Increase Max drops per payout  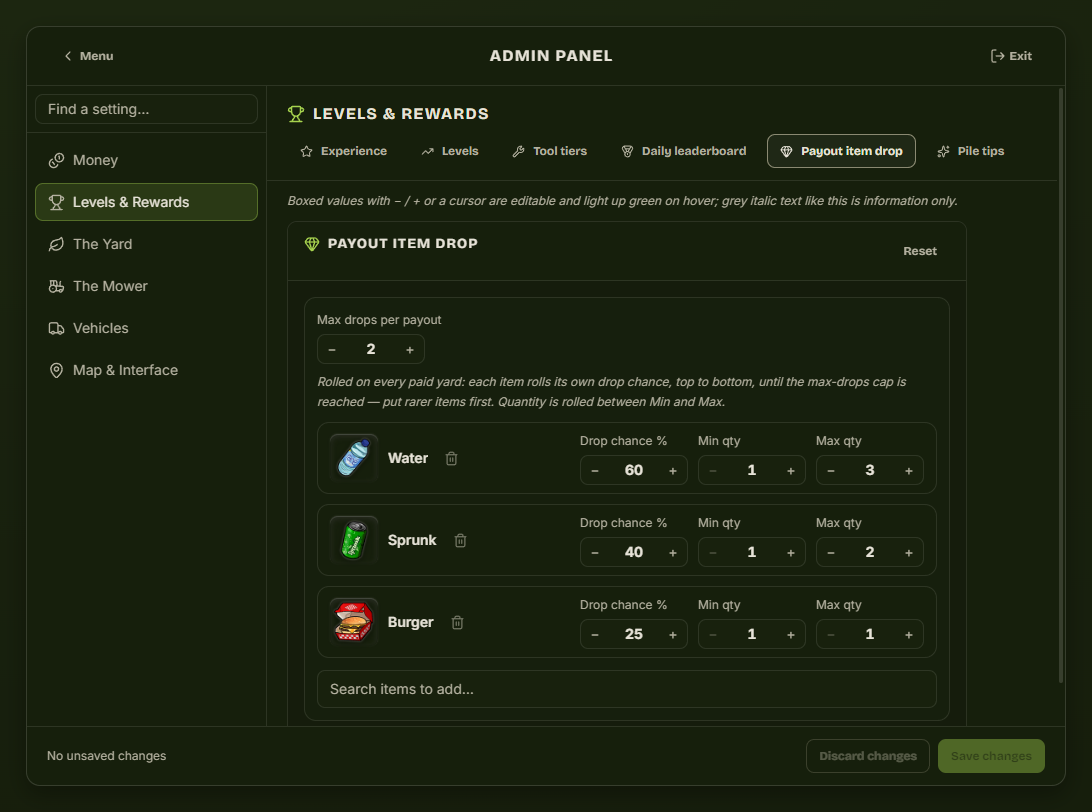click(x=410, y=350)
